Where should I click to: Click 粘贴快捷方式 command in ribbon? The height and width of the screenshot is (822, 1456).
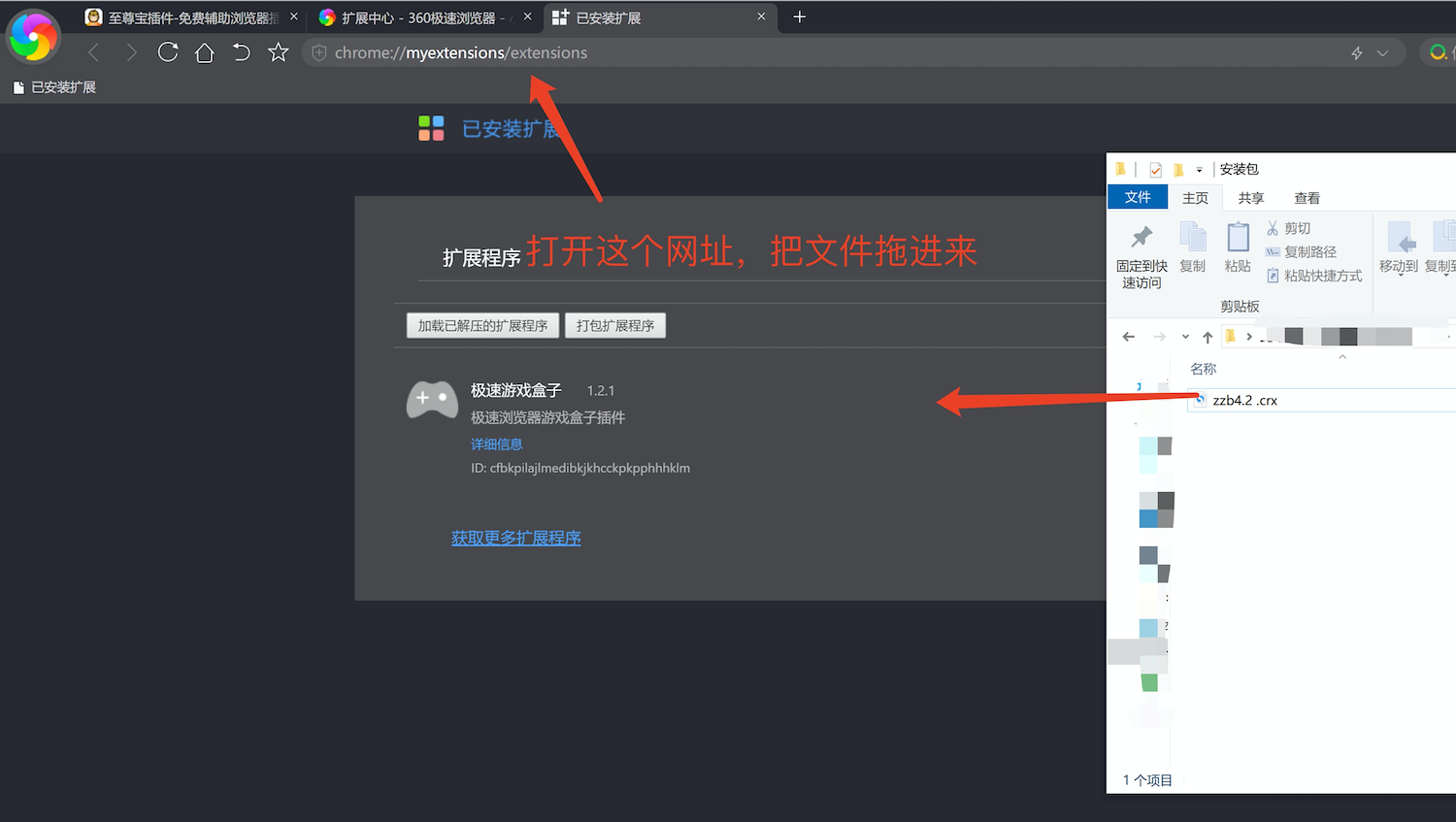point(1314,276)
